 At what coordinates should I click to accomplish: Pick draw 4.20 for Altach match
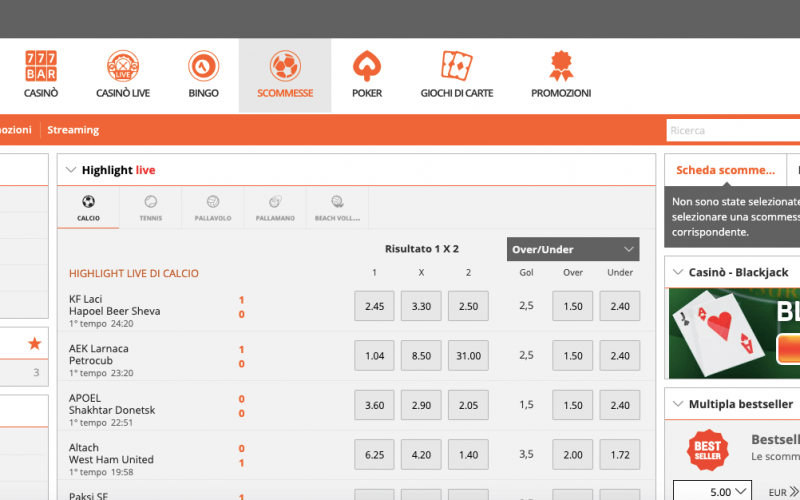[421, 455]
